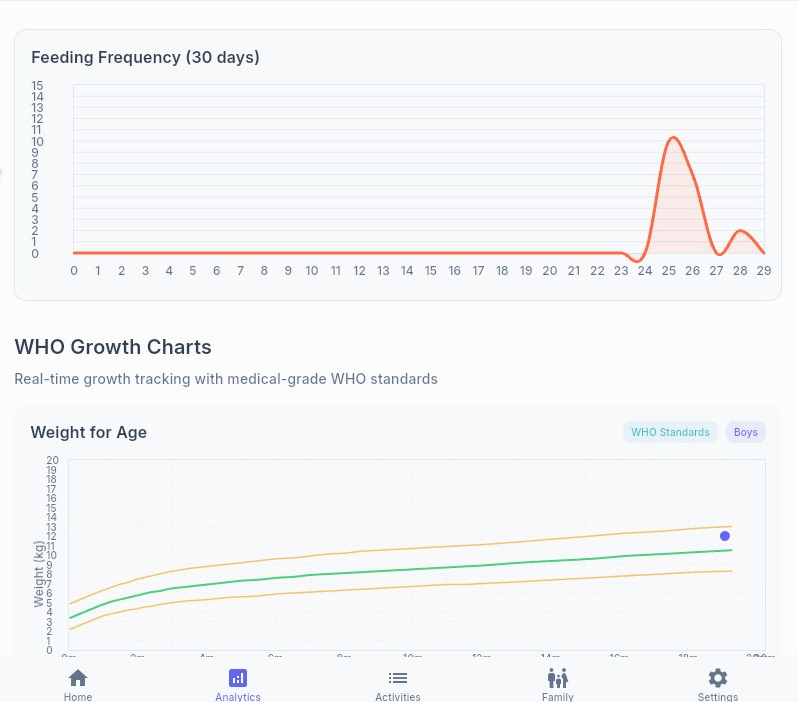Click the Feeding Frequency (30 days) title
Image resolution: width=798 pixels, height=702 pixels.
[x=145, y=57]
